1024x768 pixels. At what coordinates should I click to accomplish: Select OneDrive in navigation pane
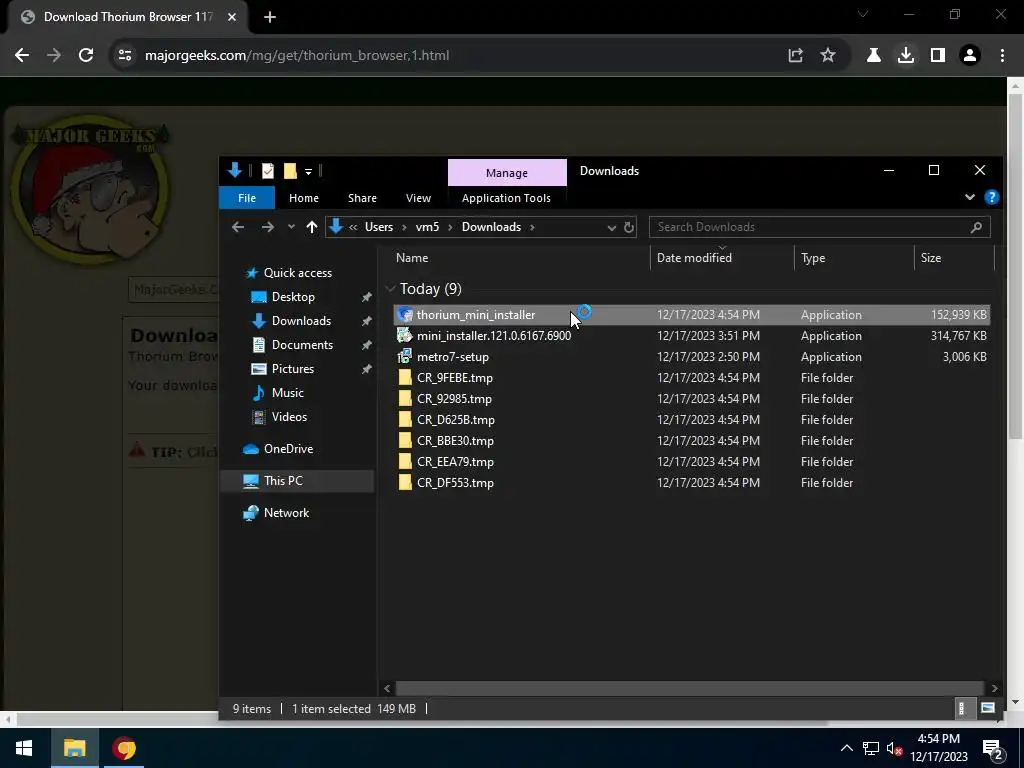tap(288, 449)
